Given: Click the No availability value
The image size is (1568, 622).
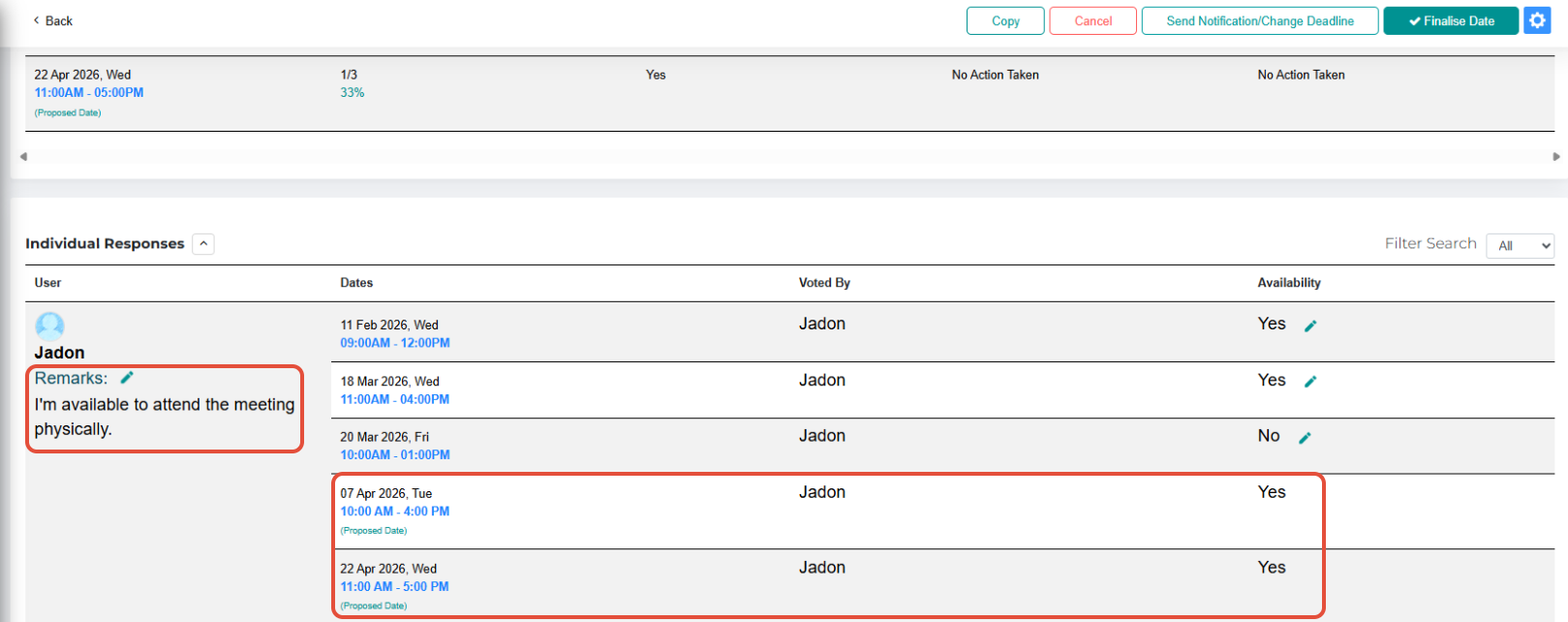Looking at the screenshot, I should pos(1269,436).
